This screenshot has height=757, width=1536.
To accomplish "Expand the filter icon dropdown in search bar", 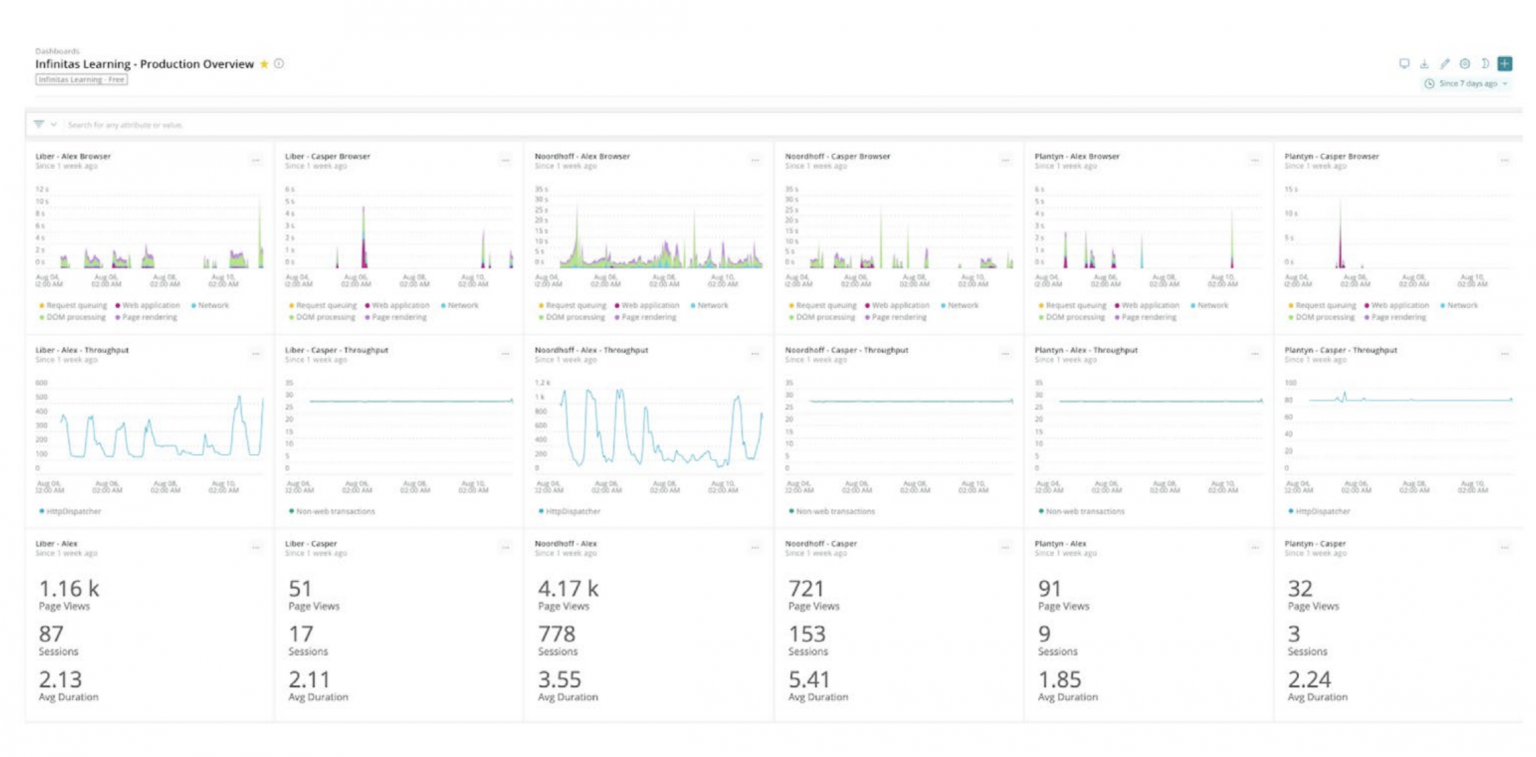I will (x=44, y=124).
